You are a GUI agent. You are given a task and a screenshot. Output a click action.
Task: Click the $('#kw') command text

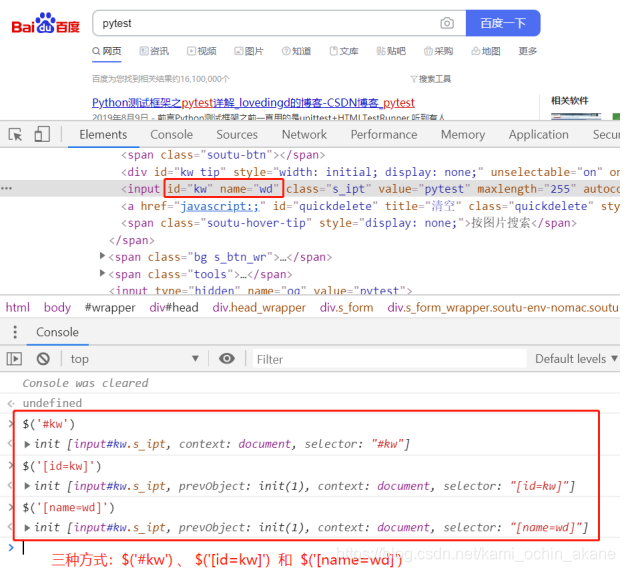point(49,424)
